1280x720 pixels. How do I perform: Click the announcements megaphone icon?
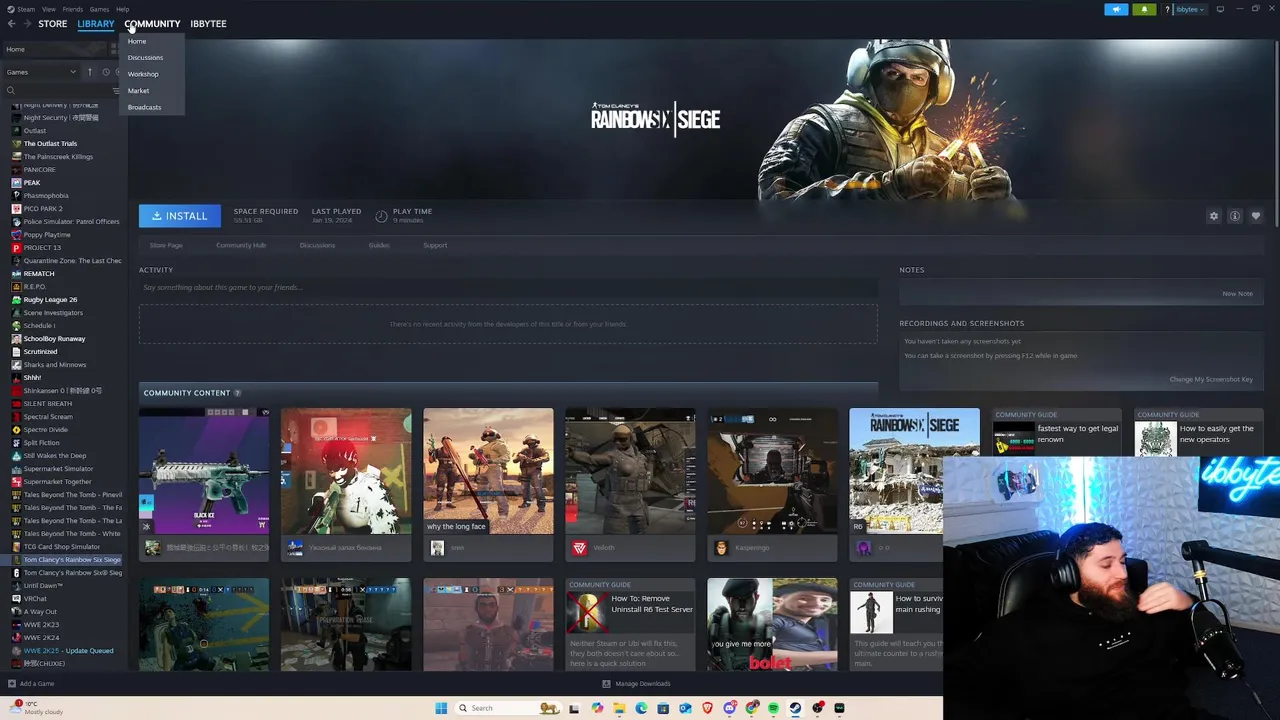[1116, 9]
